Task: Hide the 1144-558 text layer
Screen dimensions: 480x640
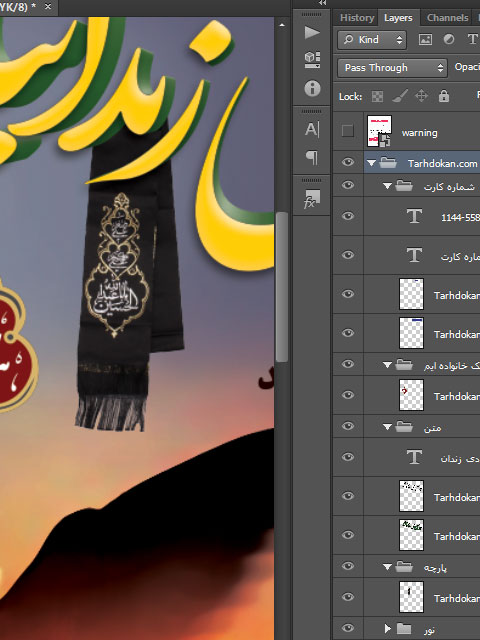Action: coord(348,216)
